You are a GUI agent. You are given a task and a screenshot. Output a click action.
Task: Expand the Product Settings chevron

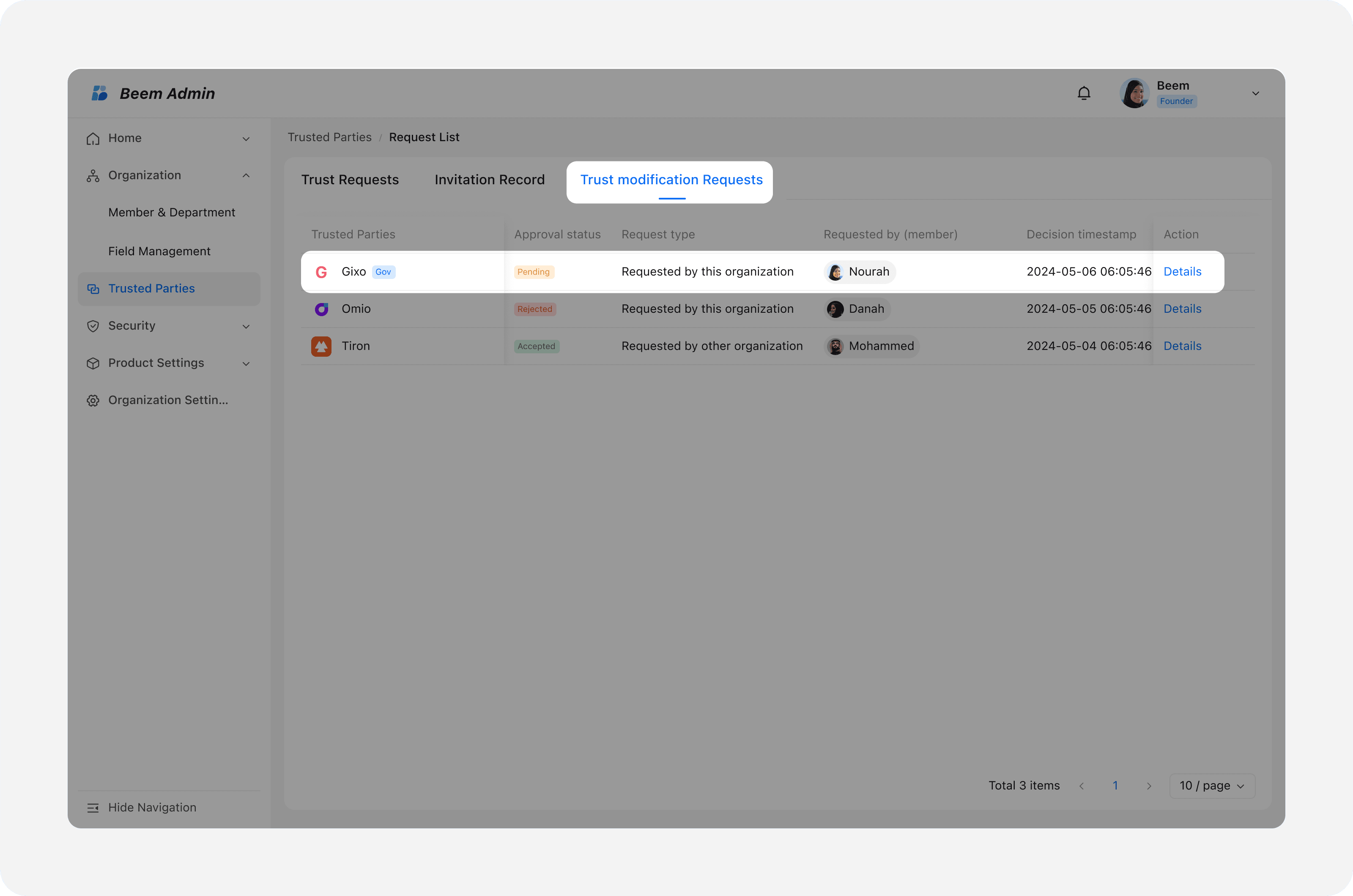[246, 363]
